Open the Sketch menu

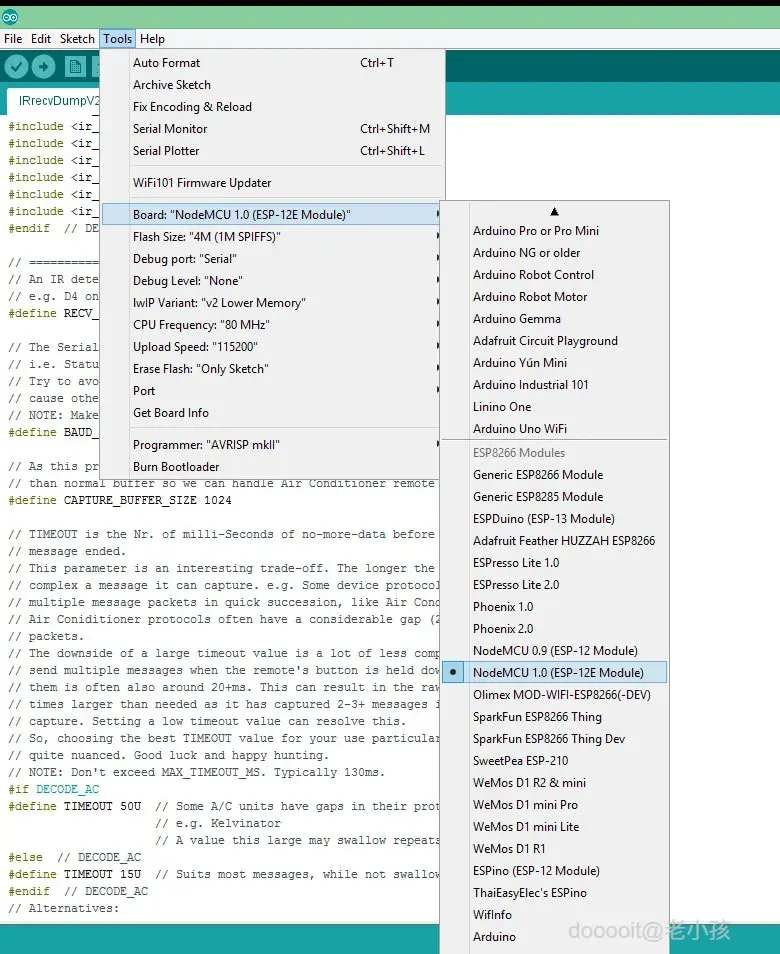tap(77, 39)
